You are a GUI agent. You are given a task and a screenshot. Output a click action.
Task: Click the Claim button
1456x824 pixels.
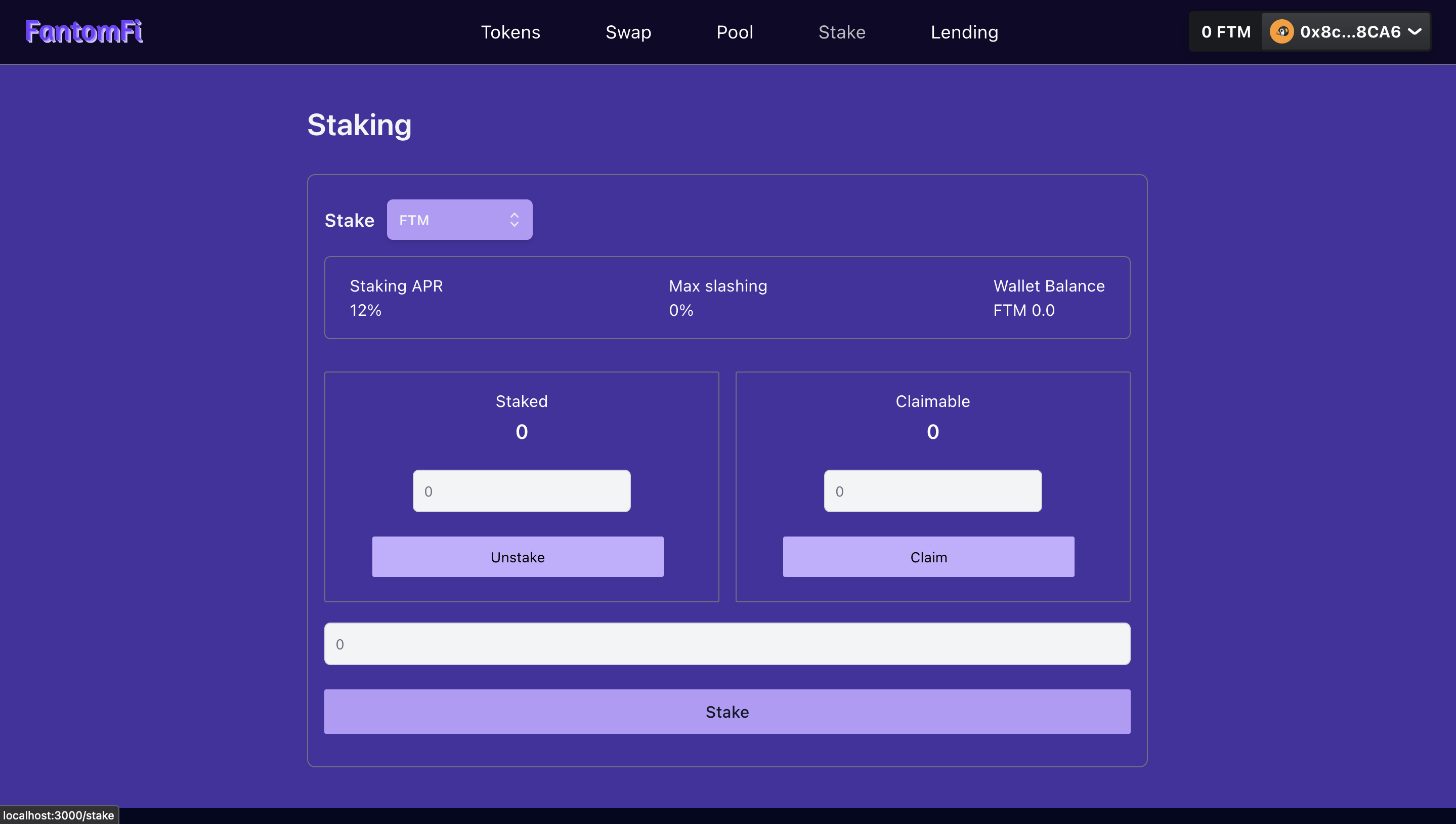pyautogui.click(x=928, y=556)
